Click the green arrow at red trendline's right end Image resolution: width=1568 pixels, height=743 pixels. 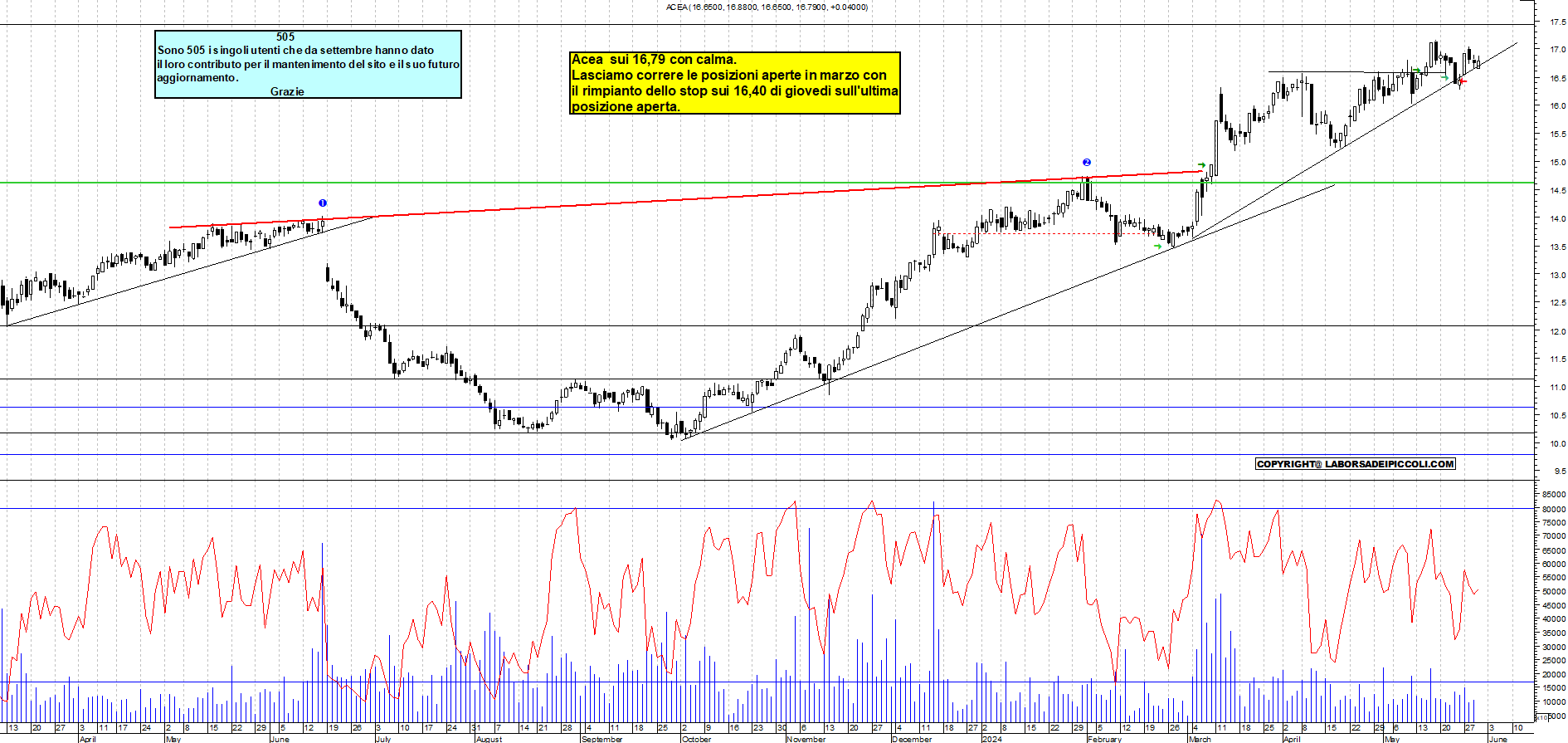1201,165
